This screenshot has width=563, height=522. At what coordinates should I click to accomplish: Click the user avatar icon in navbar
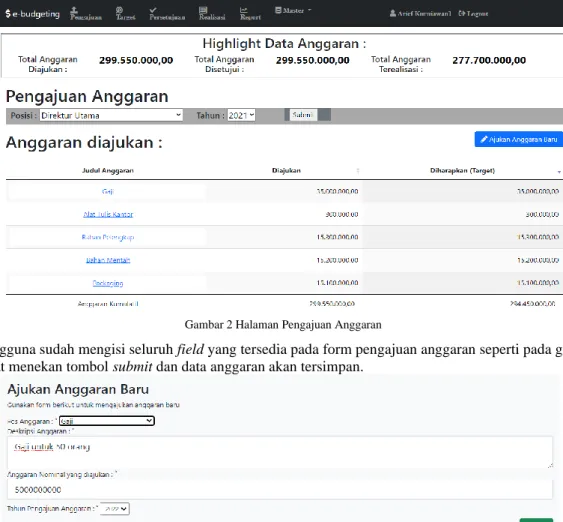[x=393, y=14]
